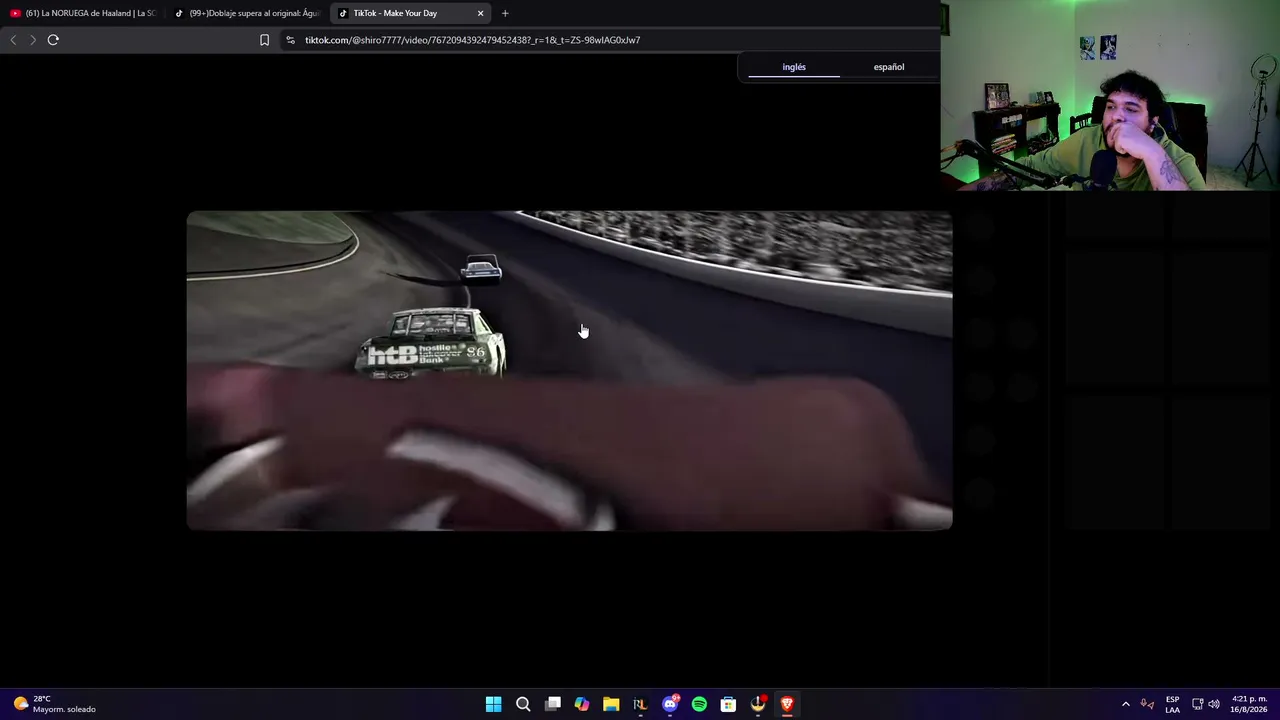Open the Windows Start menu

coord(493,704)
